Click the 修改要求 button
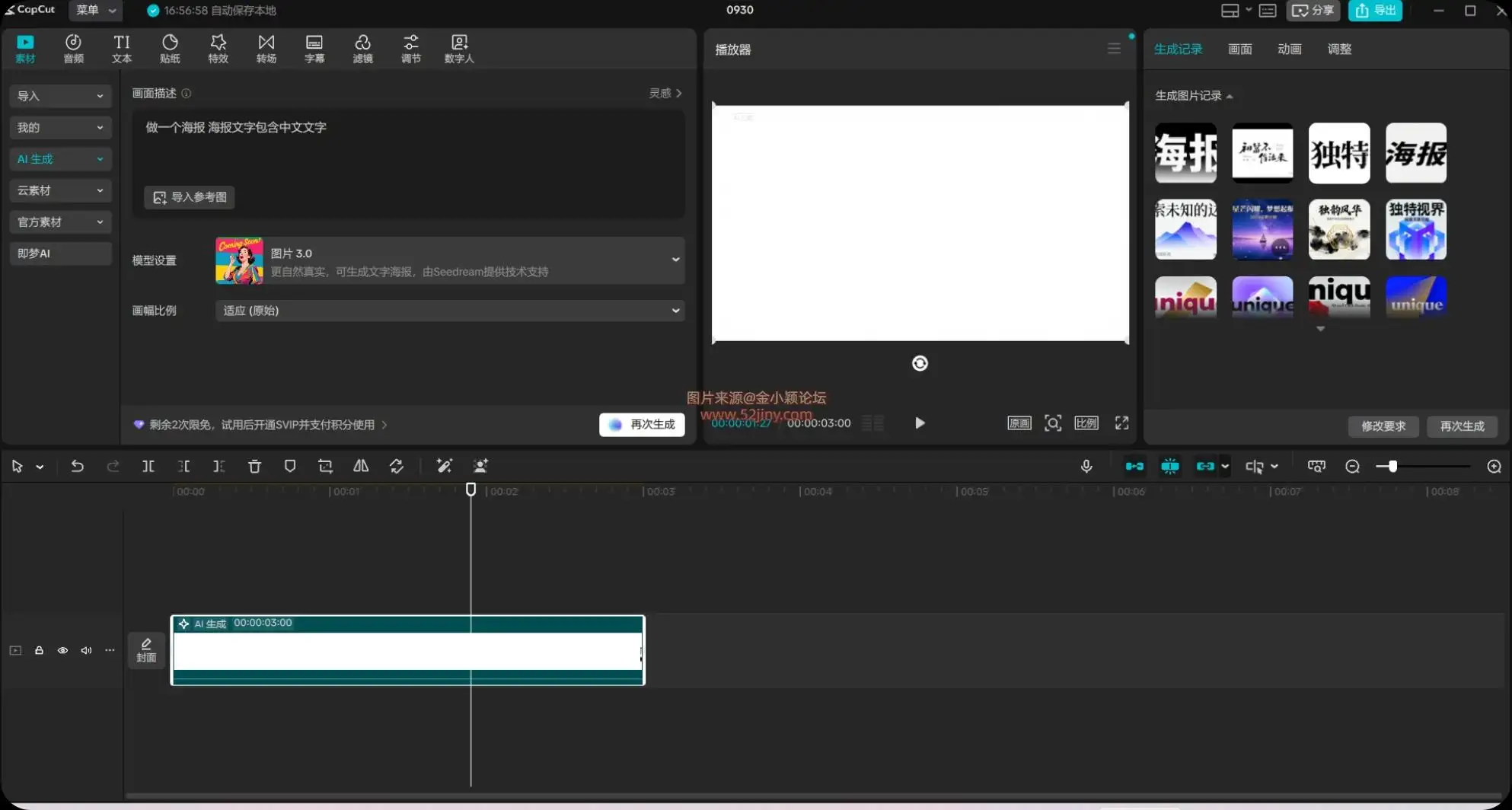This screenshot has width=1512, height=810. point(1383,426)
